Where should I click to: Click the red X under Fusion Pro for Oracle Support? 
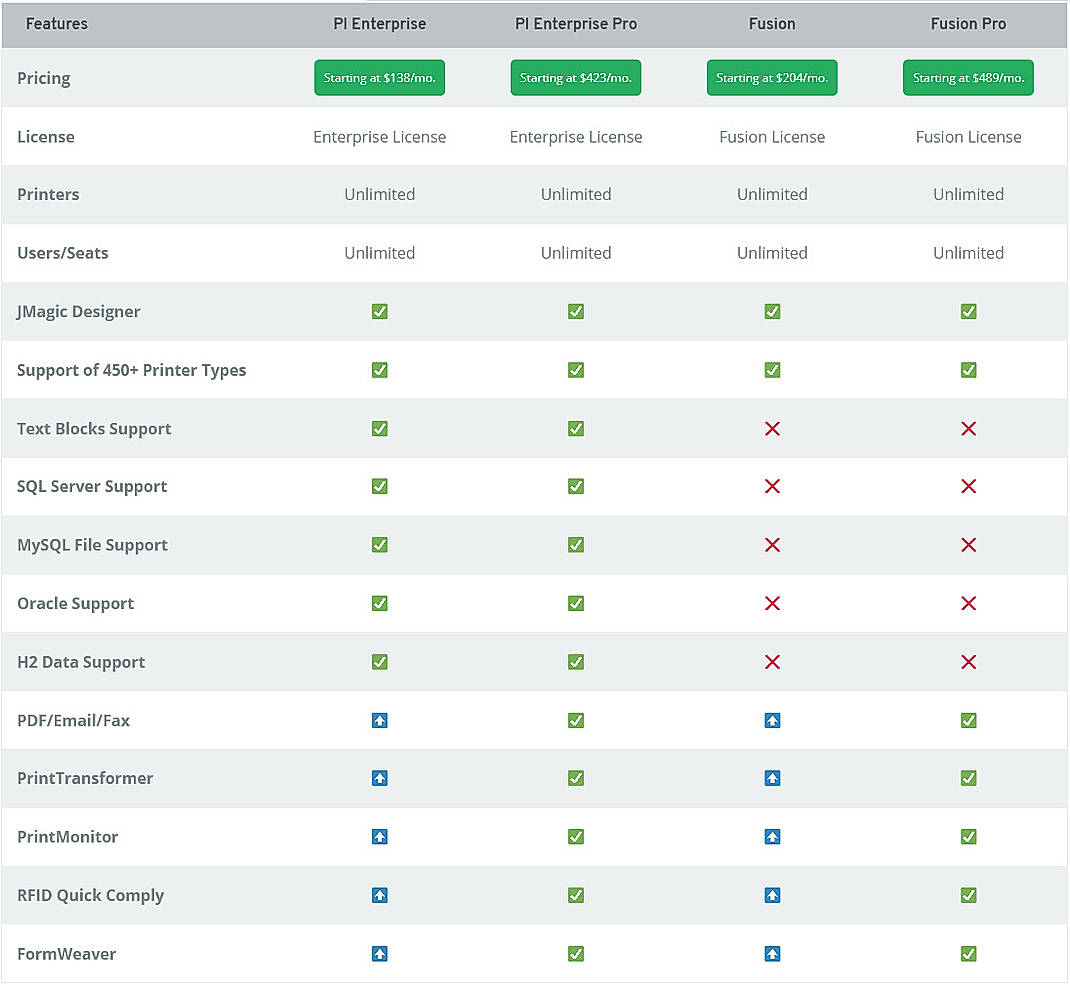pos(968,603)
